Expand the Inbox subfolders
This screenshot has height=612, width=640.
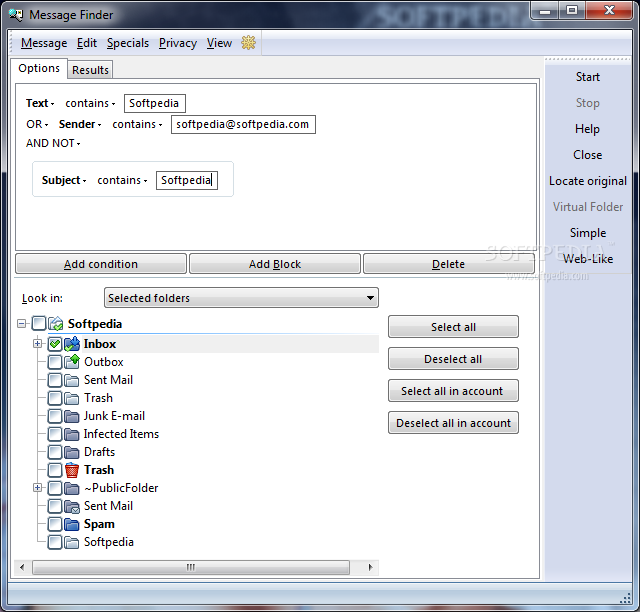pyautogui.click(x=38, y=344)
